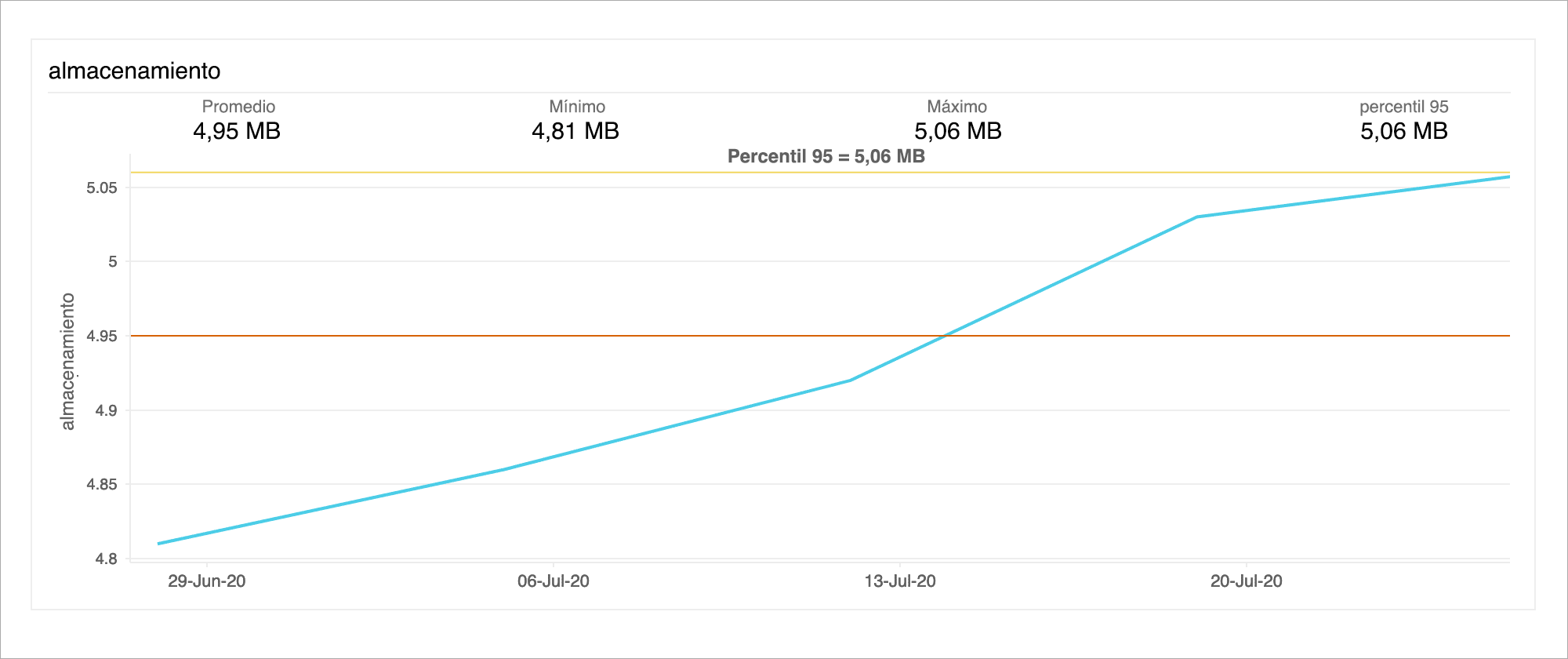Image resolution: width=1568 pixels, height=659 pixels.
Task: Click the 20-Jul-20 x-axis date label
Action: pyautogui.click(x=1247, y=581)
